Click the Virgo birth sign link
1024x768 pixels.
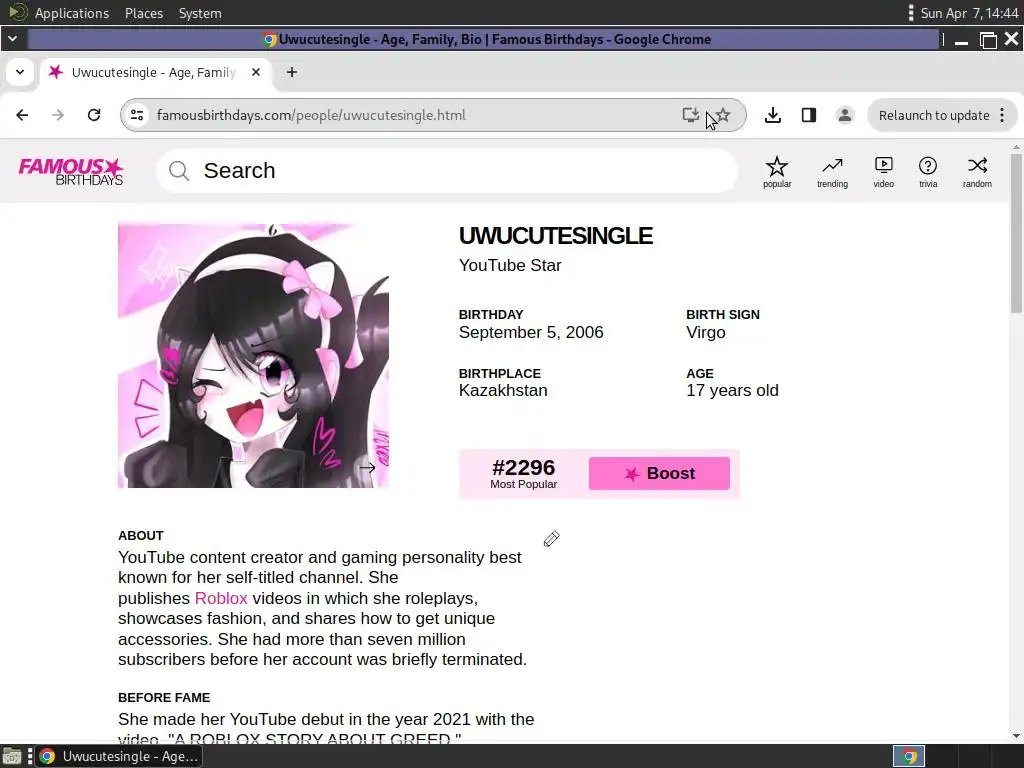coord(706,332)
